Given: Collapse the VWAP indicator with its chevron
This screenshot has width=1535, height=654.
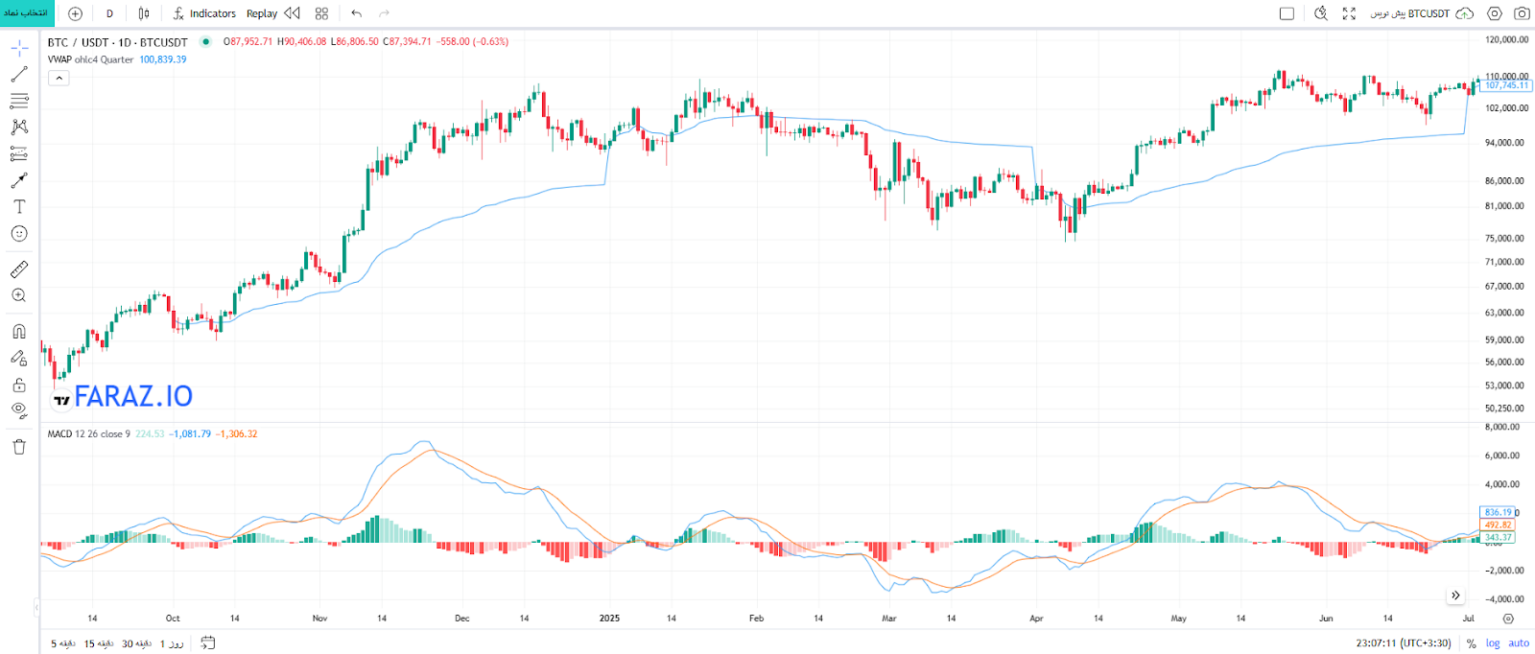Looking at the screenshot, I should (59, 77).
